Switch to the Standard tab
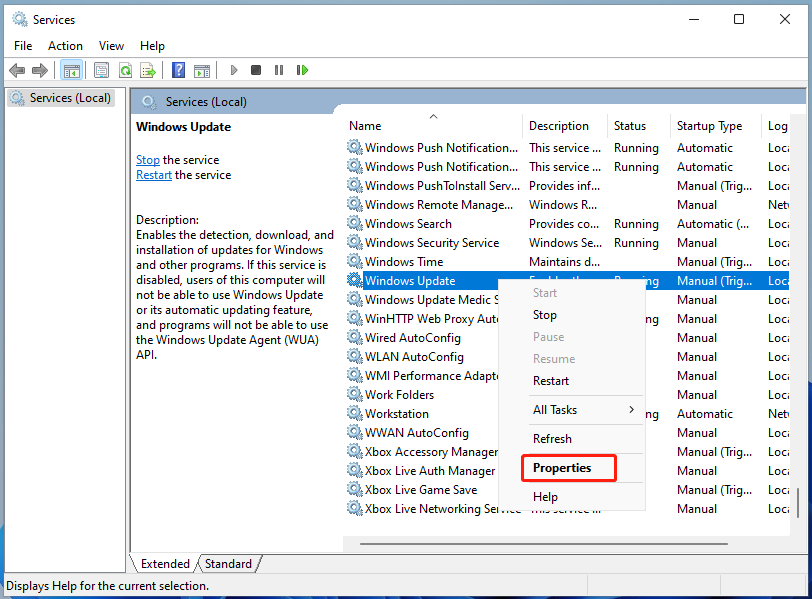 (x=228, y=563)
